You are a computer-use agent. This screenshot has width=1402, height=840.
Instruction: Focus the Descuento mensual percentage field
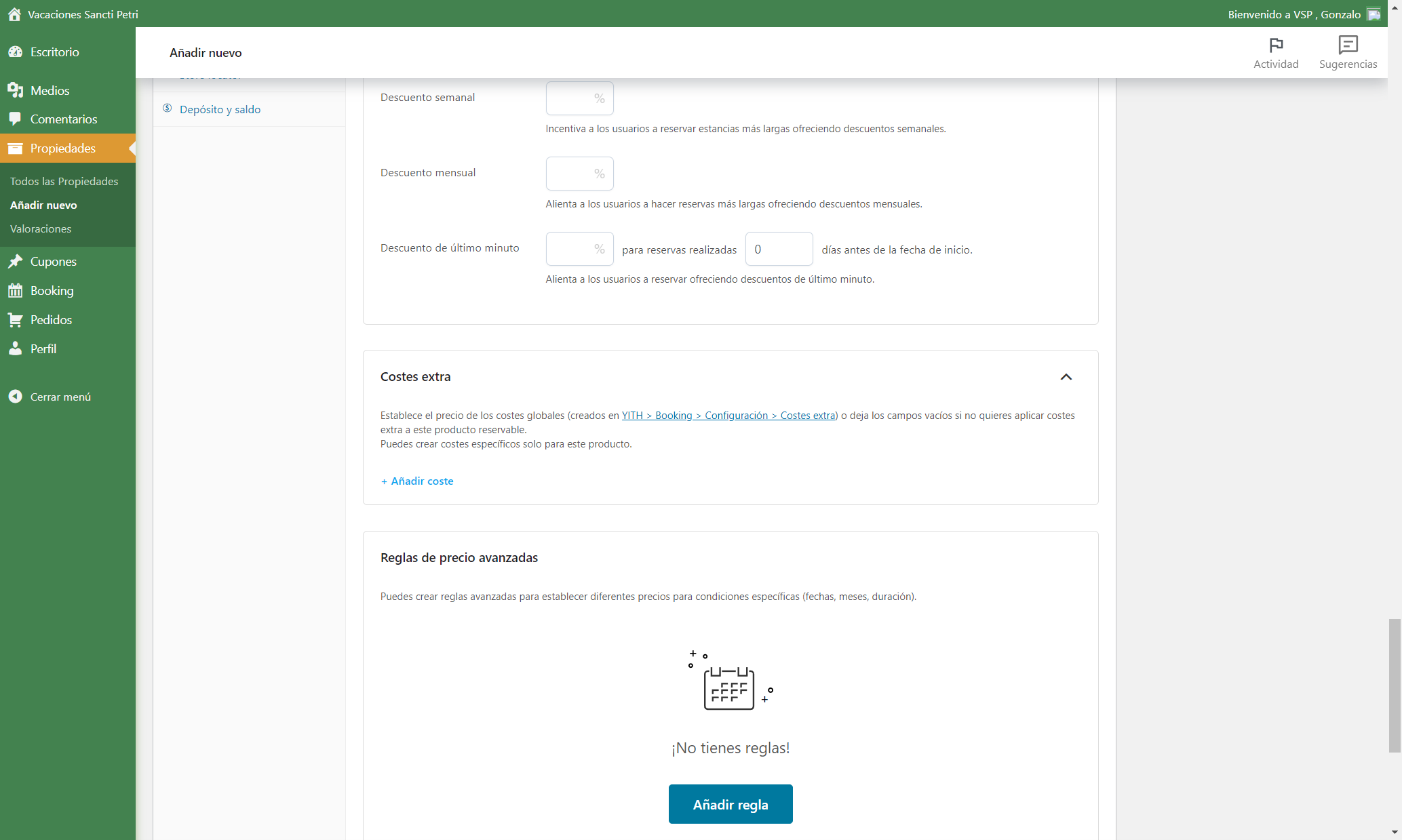[x=580, y=174]
